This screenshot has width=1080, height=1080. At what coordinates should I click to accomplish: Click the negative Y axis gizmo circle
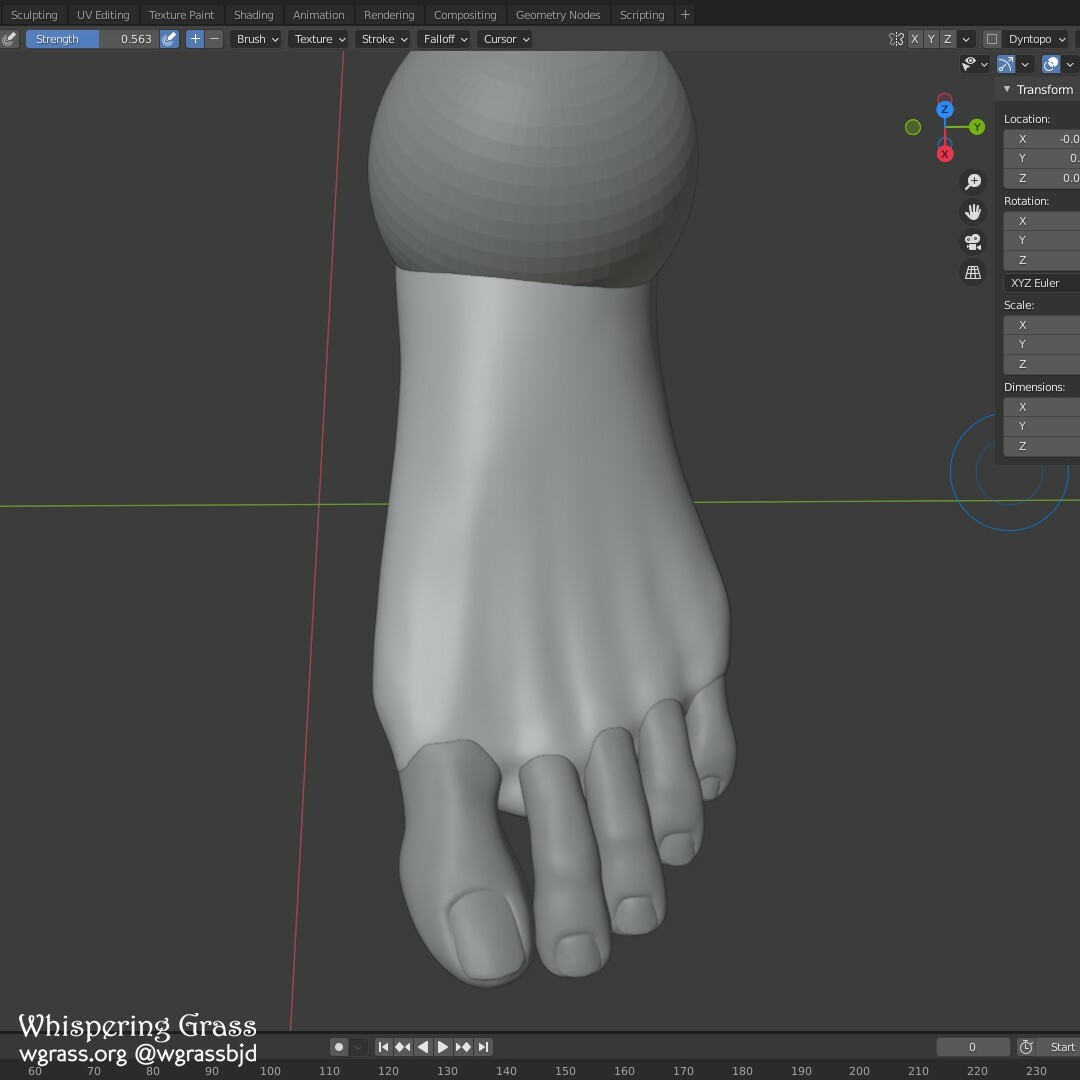(913, 127)
